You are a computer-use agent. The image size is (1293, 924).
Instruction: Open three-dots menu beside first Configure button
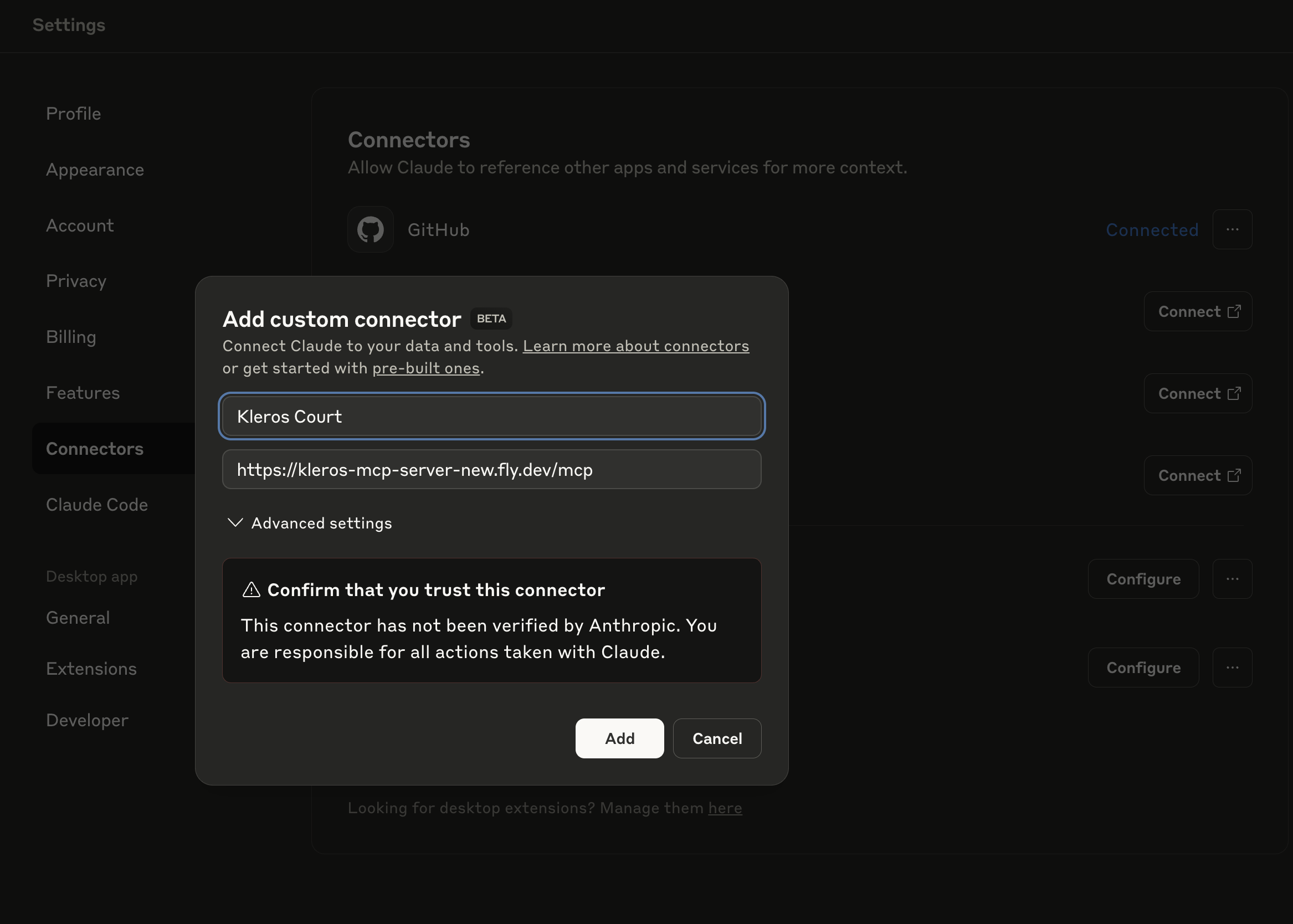(1232, 579)
